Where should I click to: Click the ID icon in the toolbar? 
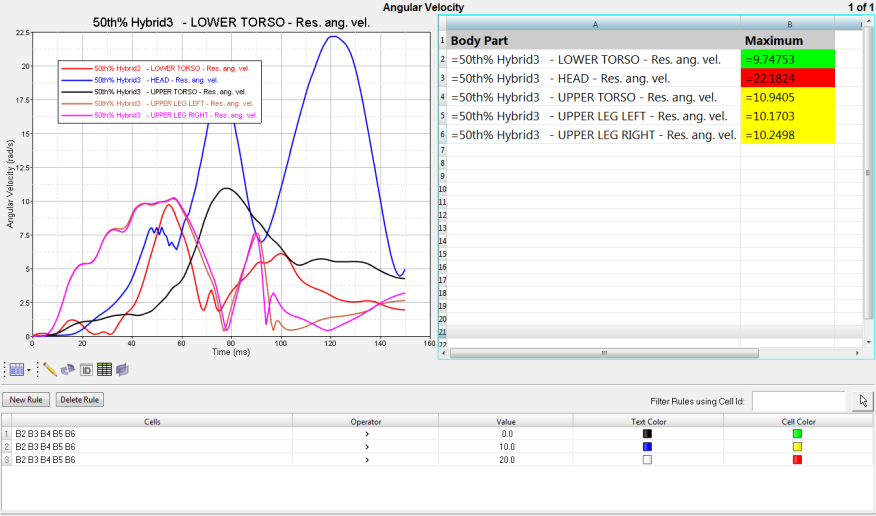(86, 369)
